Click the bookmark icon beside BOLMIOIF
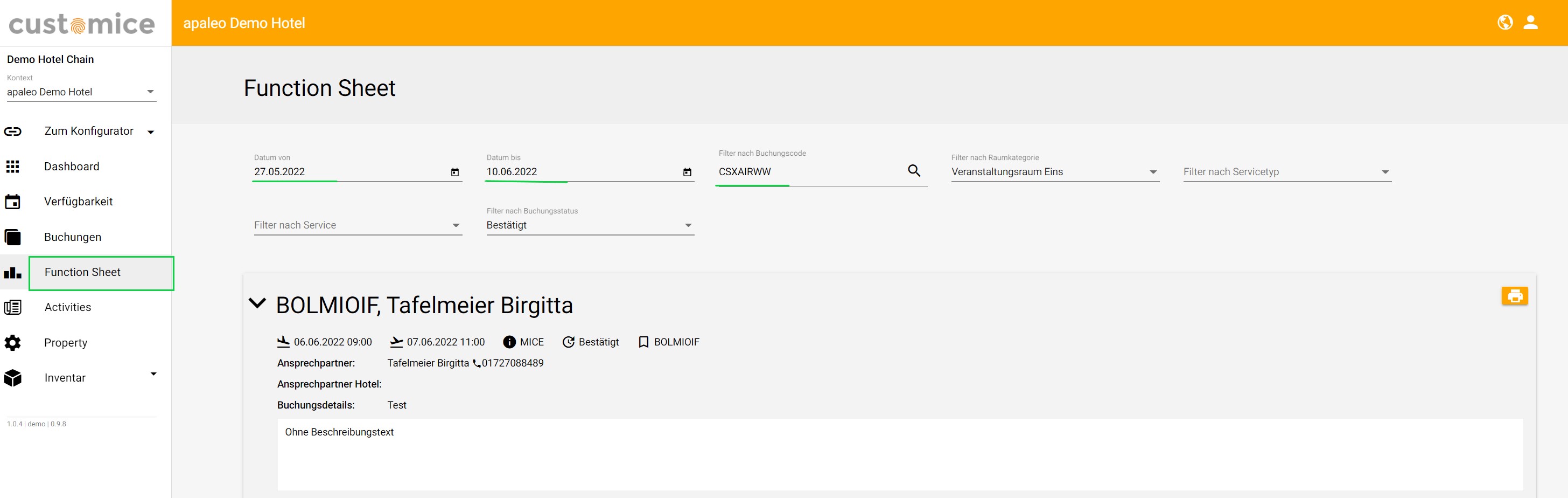1568x498 pixels. (643, 342)
